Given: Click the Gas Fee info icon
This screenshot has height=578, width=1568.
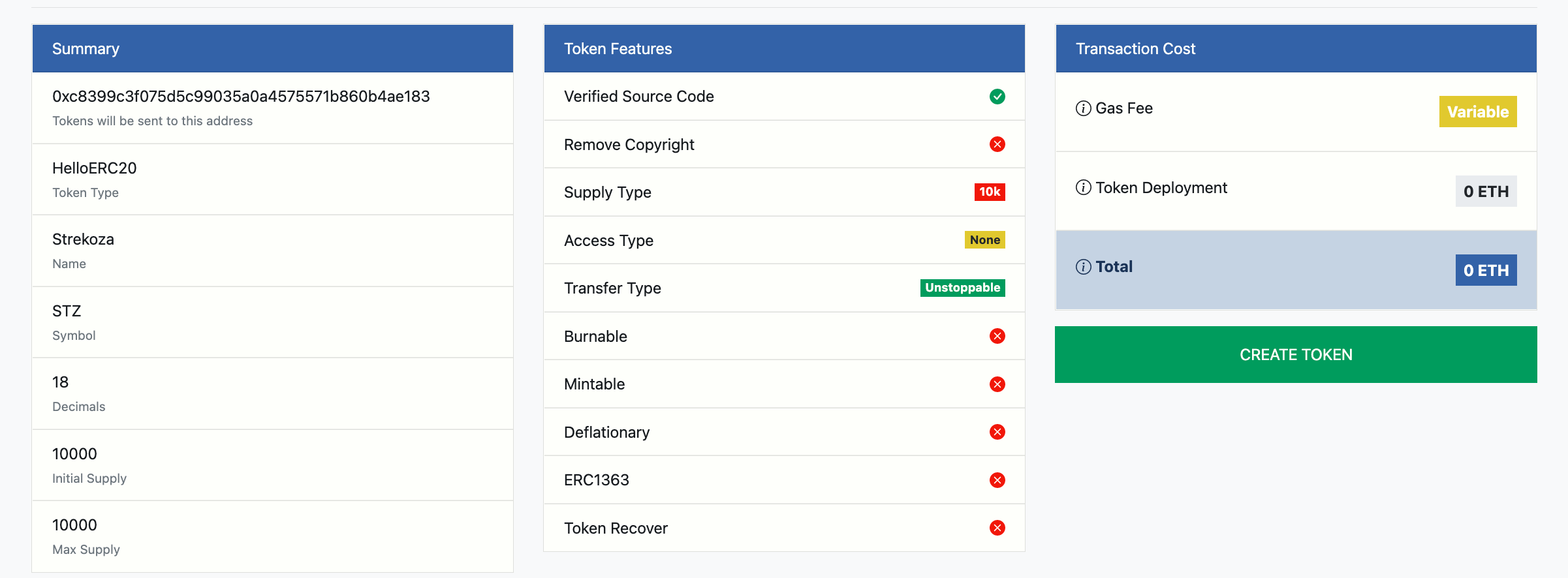Looking at the screenshot, I should pos(1083,108).
